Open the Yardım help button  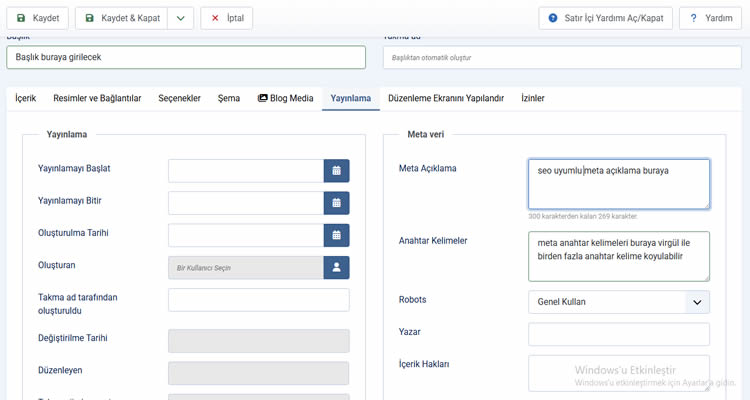point(711,18)
